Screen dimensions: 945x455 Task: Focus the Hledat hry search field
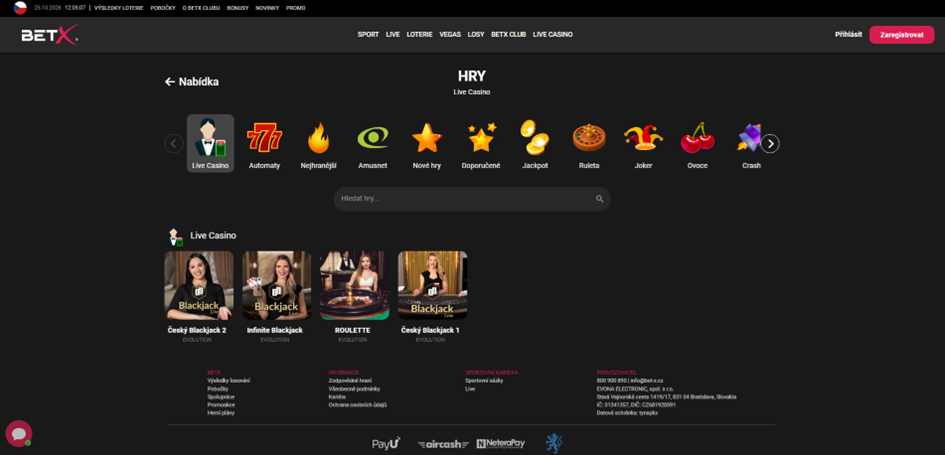(472, 199)
